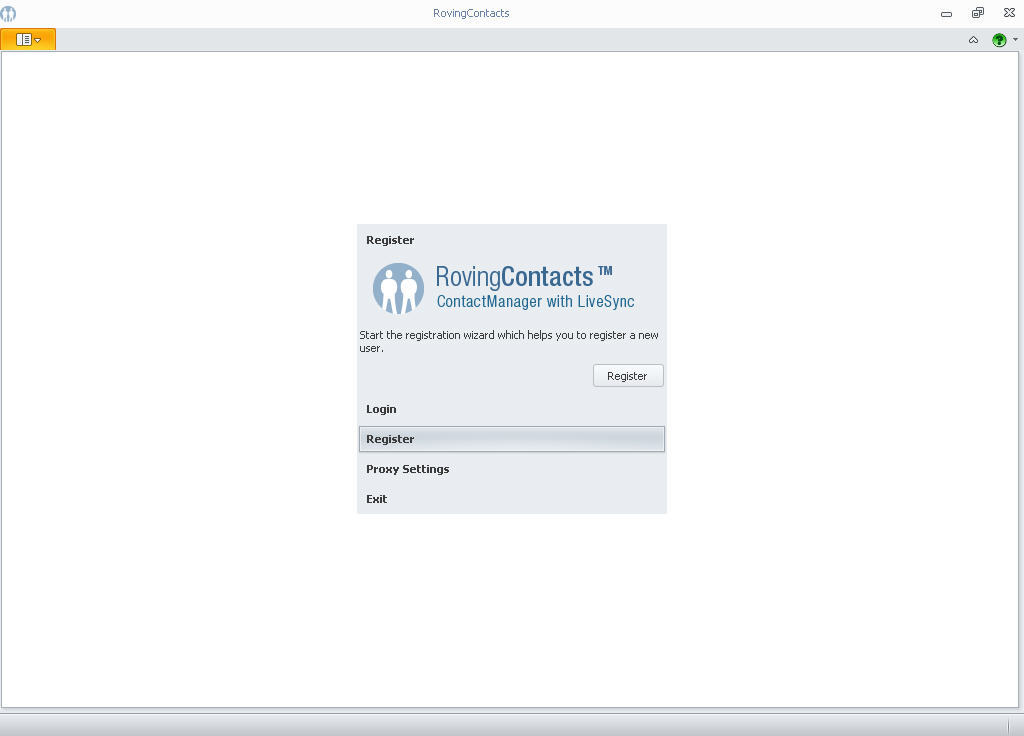Expand the dropdown arrow beside help icon

(x=1015, y=40)
